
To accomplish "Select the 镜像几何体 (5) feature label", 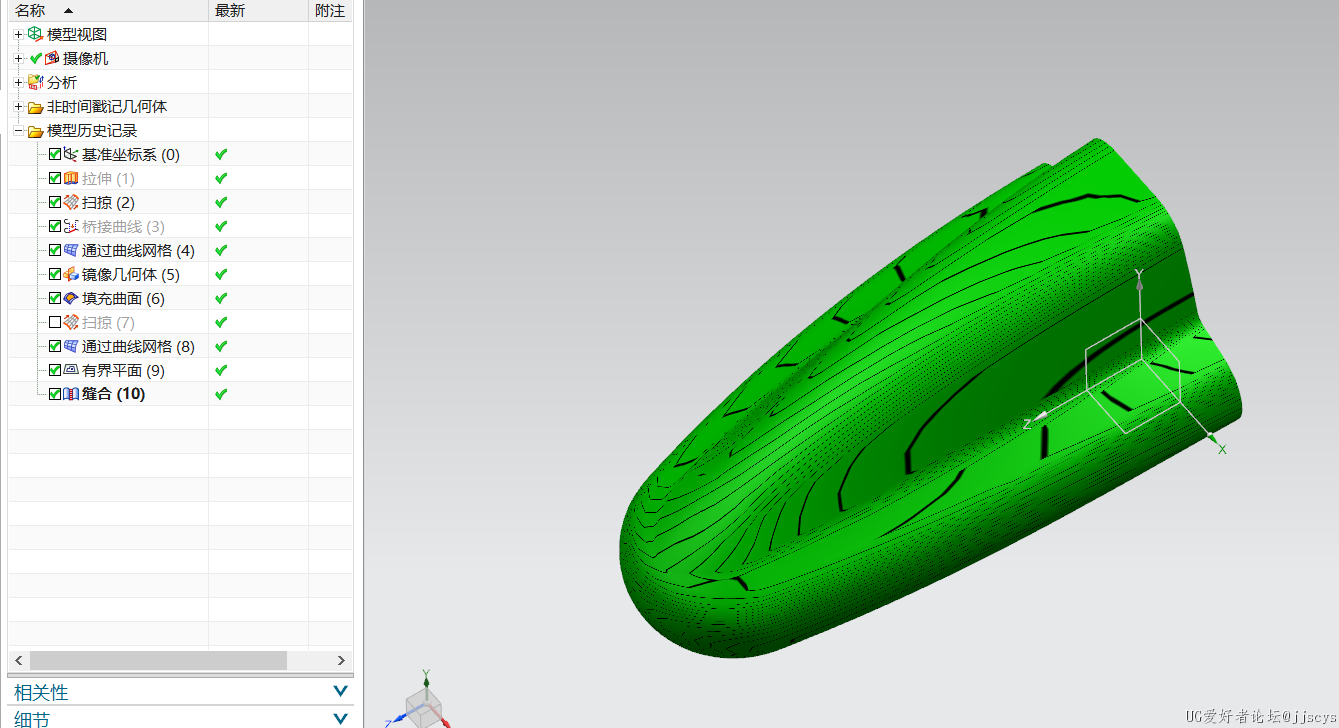I will click(x=131, y=274).
